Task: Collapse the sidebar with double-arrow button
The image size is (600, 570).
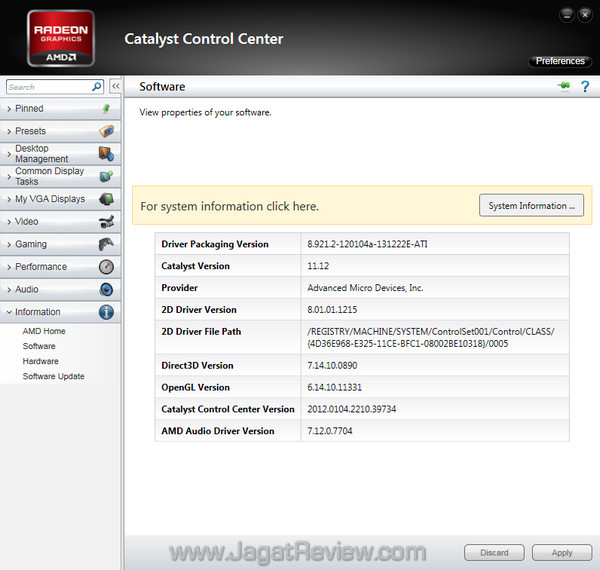Action: [x=116, y=86]
